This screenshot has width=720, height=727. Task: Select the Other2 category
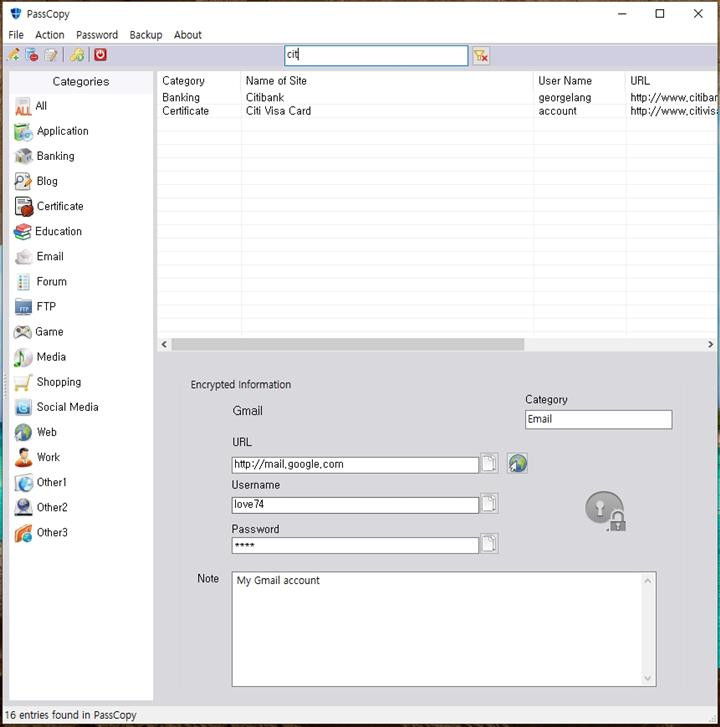pyautogui.click(x=41, y=508)
